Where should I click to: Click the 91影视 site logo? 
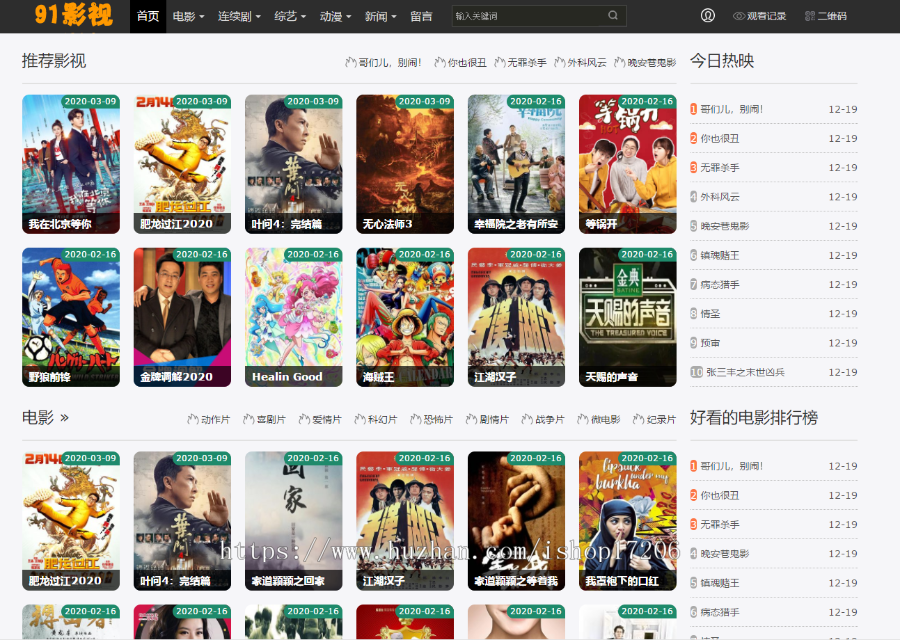coord(73,15)
